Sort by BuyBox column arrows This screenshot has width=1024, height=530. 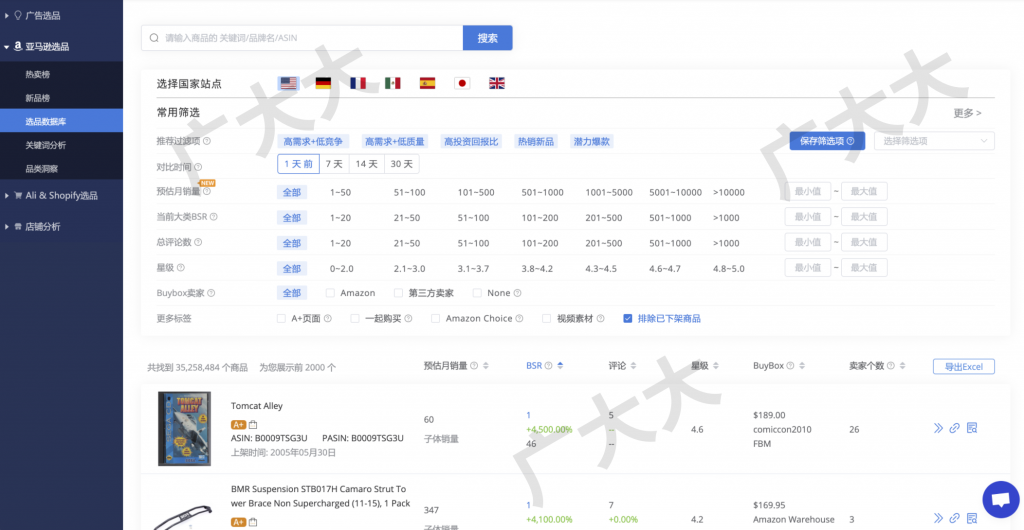pyautogui.click(x=802, y=366)
